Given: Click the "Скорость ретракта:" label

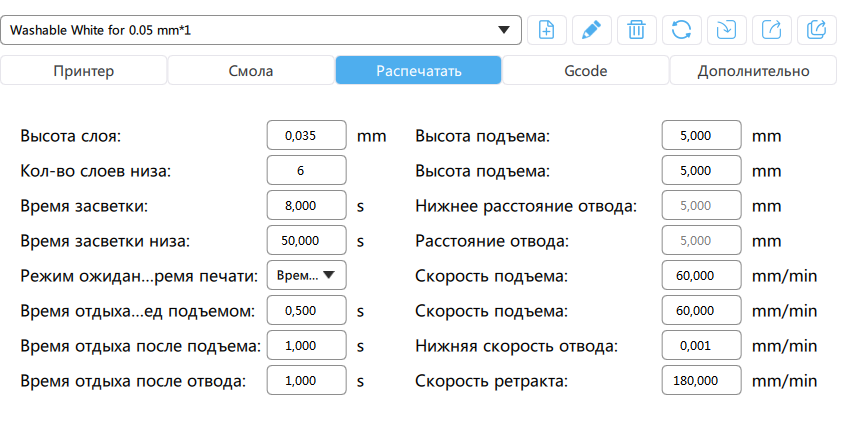Looking at the screenshot, I should coord(491,381).
